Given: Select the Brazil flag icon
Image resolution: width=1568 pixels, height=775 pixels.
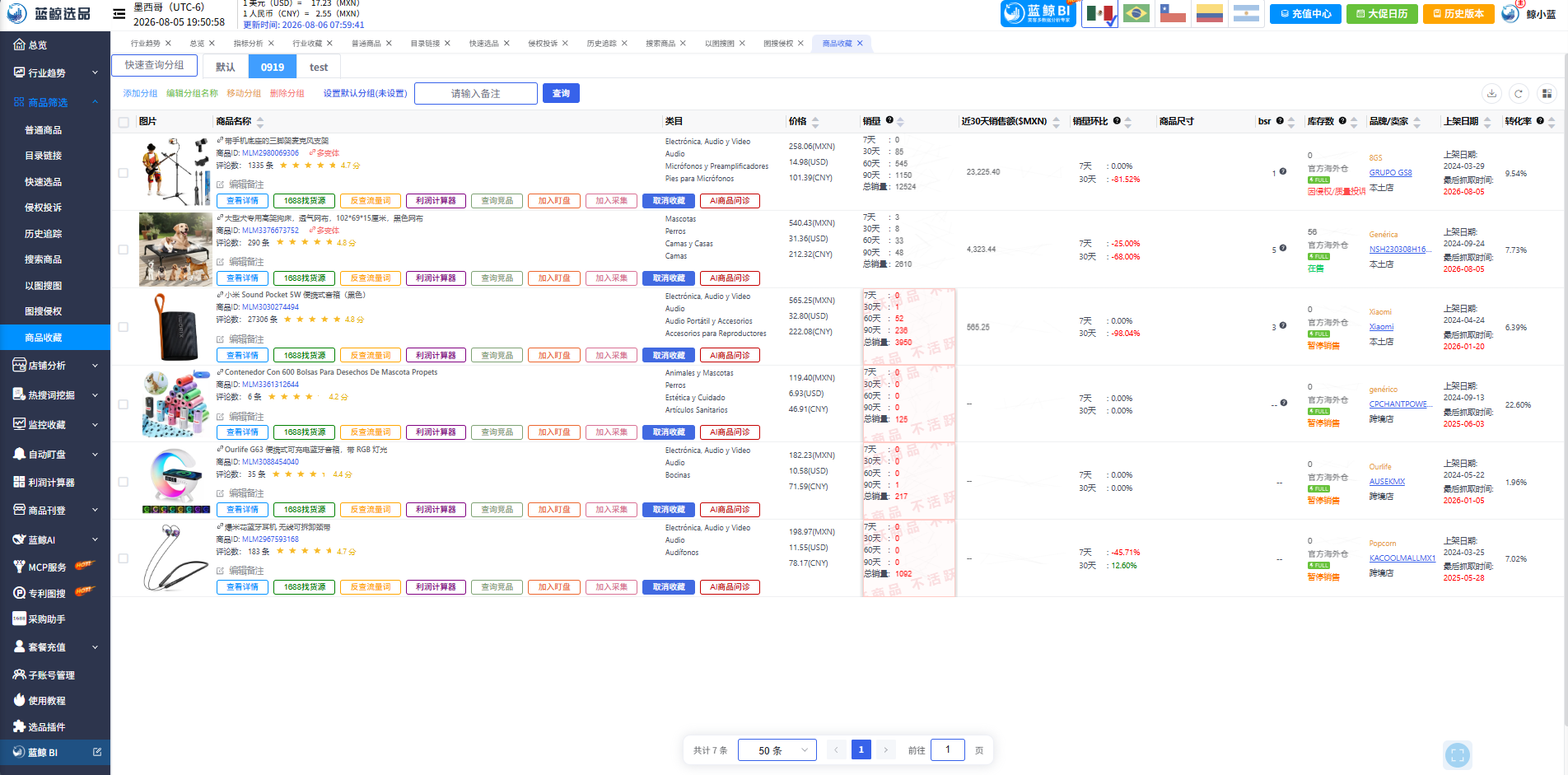Looking at the screenshot, I should pos(1136,14).
